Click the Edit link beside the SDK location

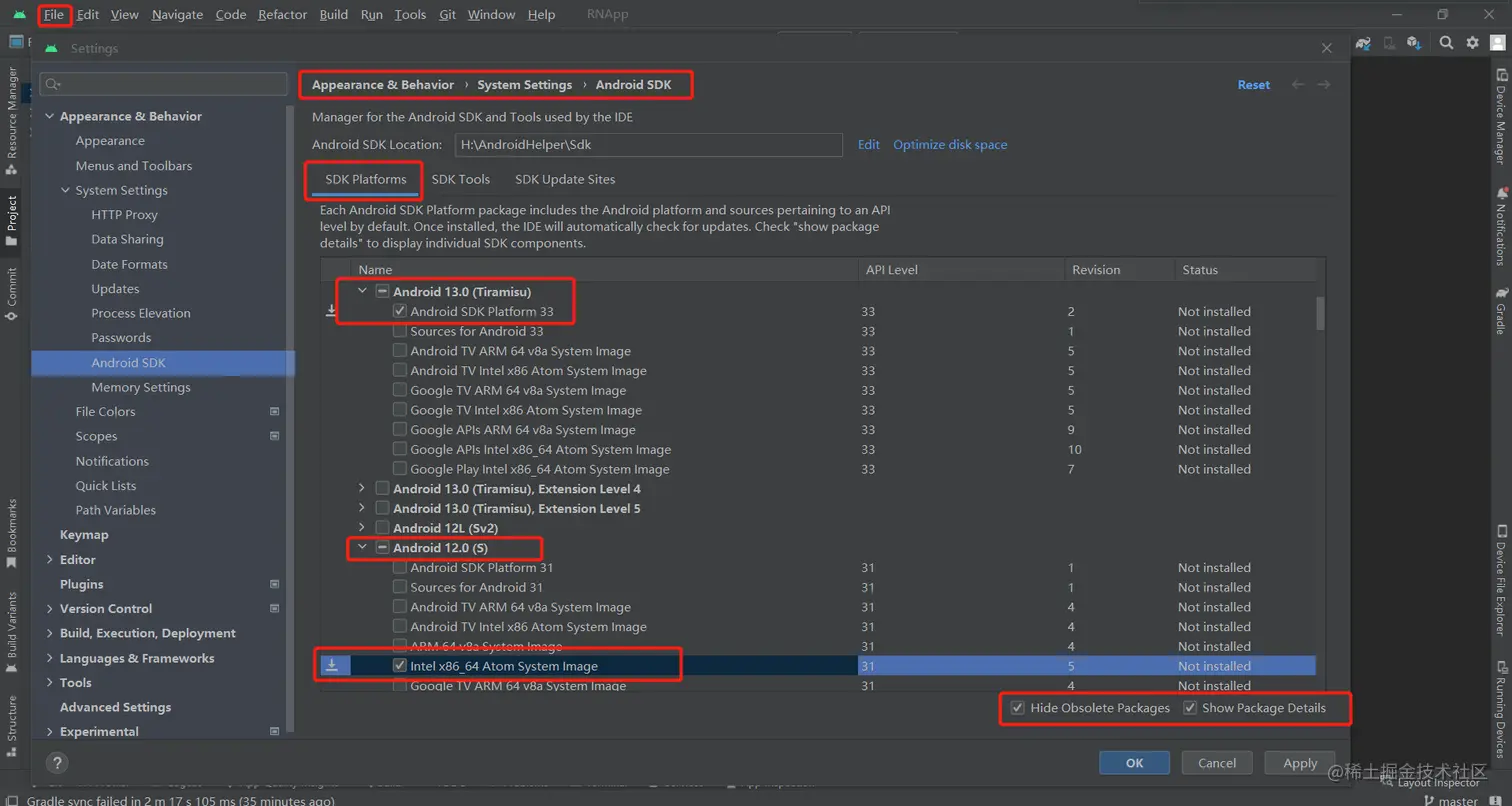pos(869,145)
